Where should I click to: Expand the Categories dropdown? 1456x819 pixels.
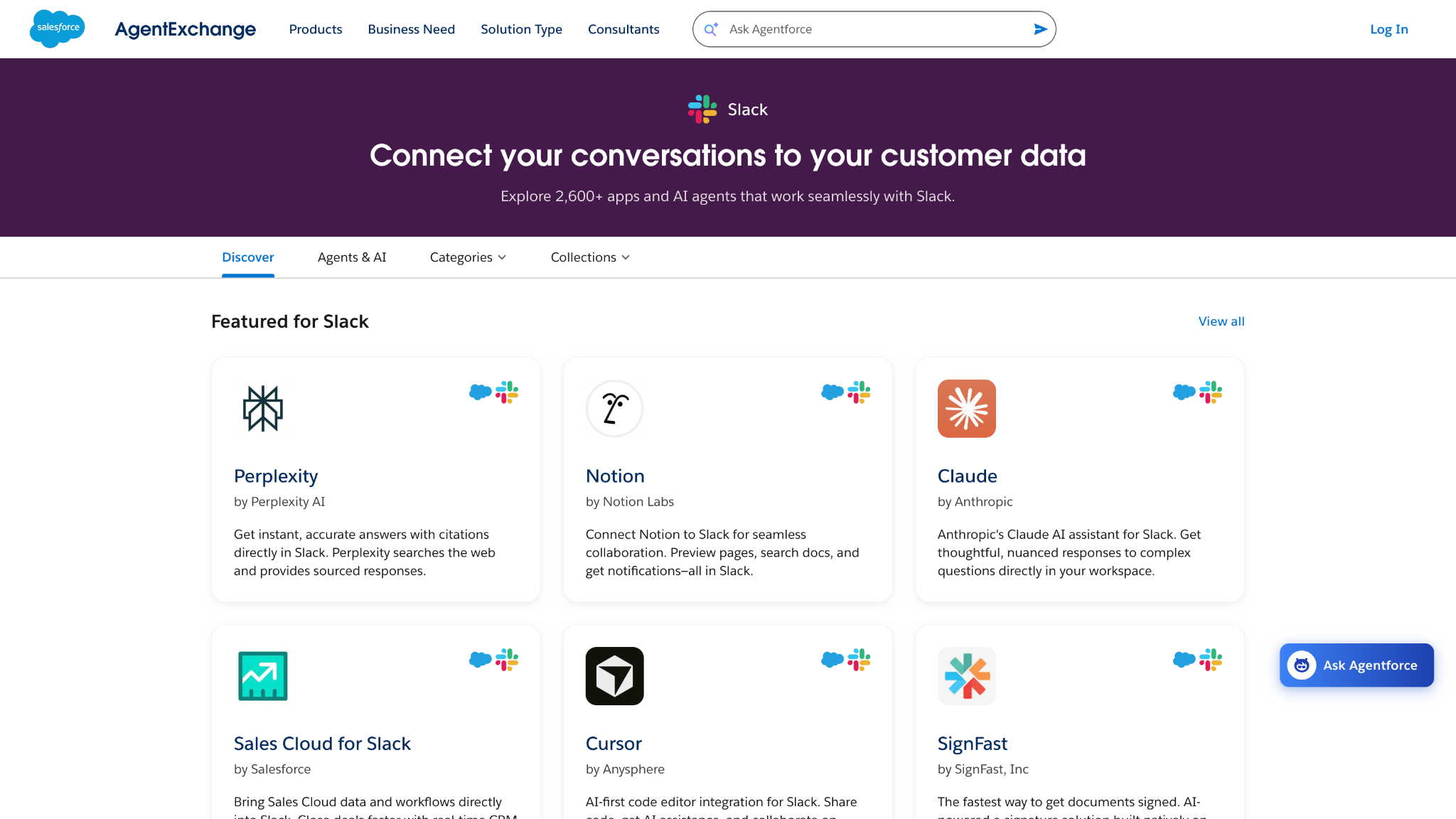pyautogui.click(x=468, y=257)
